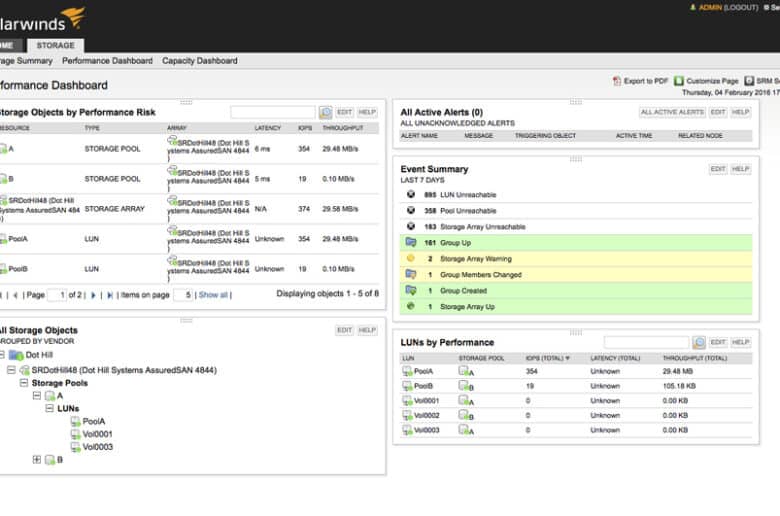Click the items on page input box

183,295
